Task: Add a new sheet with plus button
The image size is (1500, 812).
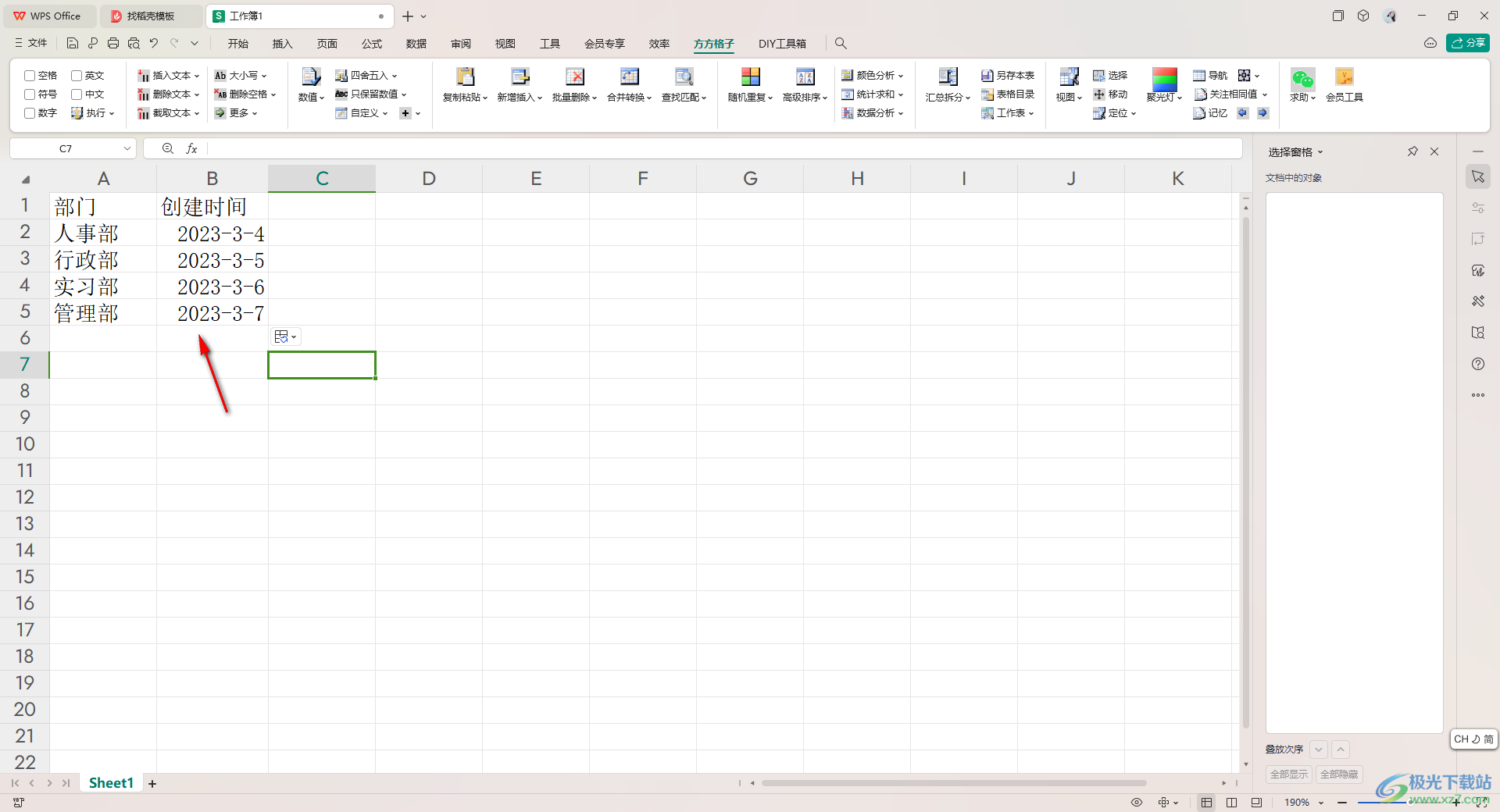Action: tap(152, 783)
